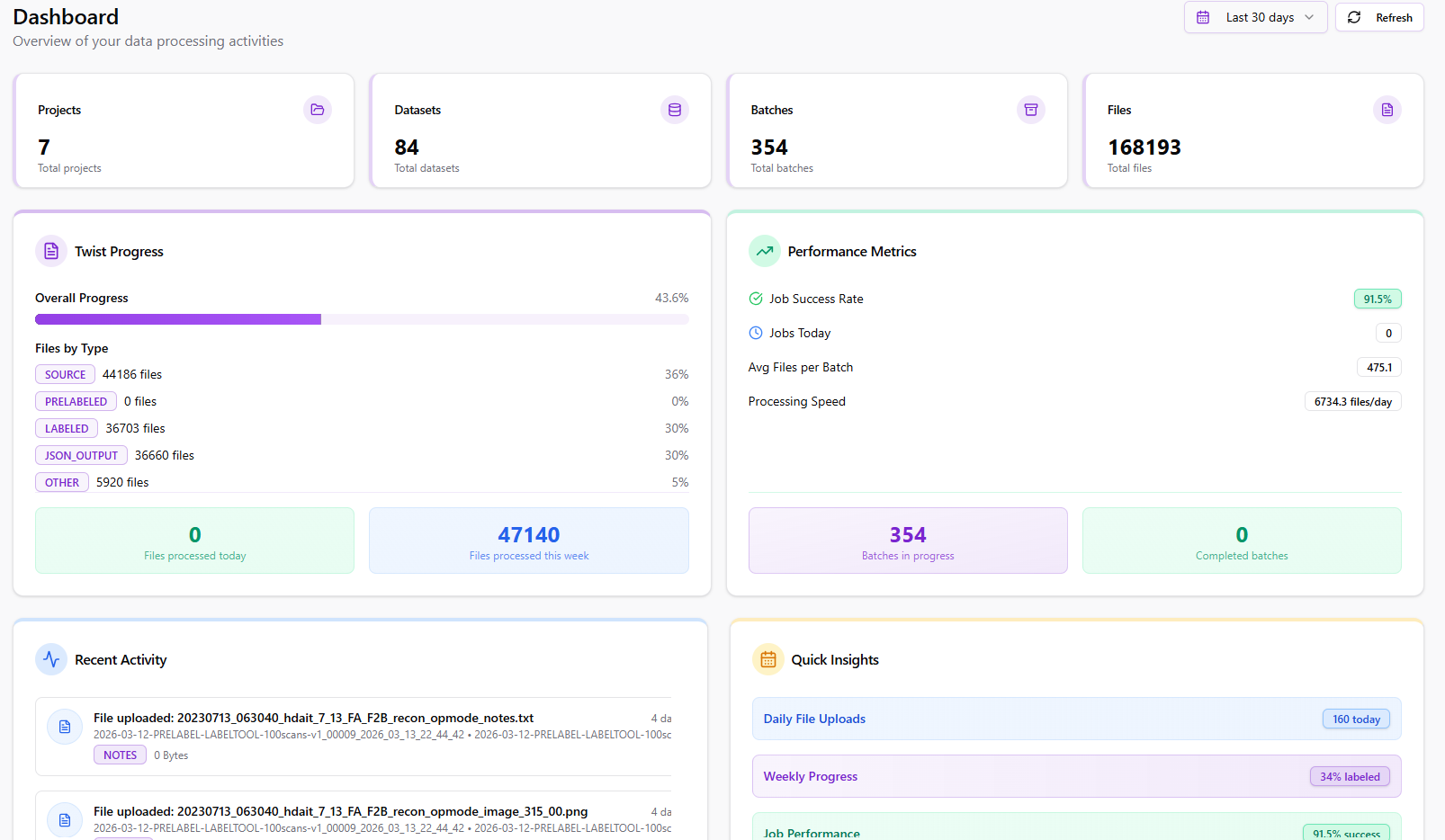The image size is (1445, 840).
Task: Click the Job Success Rate checkmark icon
Action: pyautogui.click(x=756, y=299)
